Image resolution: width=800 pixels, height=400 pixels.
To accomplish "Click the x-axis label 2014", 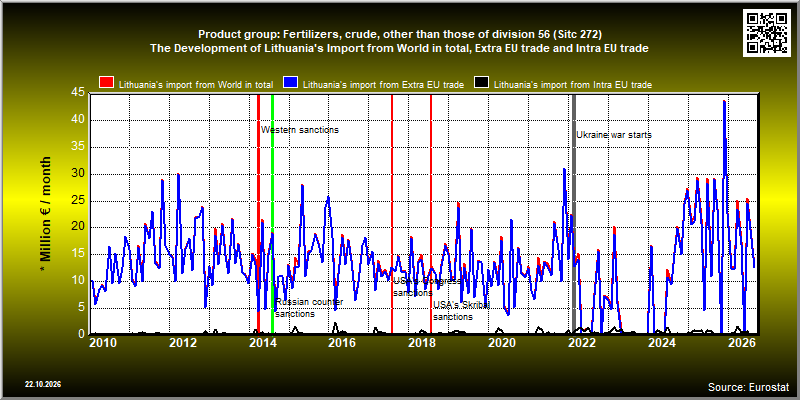I will click(262, 342).
